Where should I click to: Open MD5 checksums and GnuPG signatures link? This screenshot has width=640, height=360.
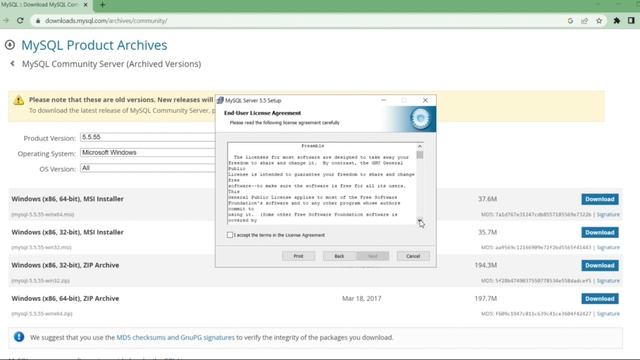click(x=176, y=338)
